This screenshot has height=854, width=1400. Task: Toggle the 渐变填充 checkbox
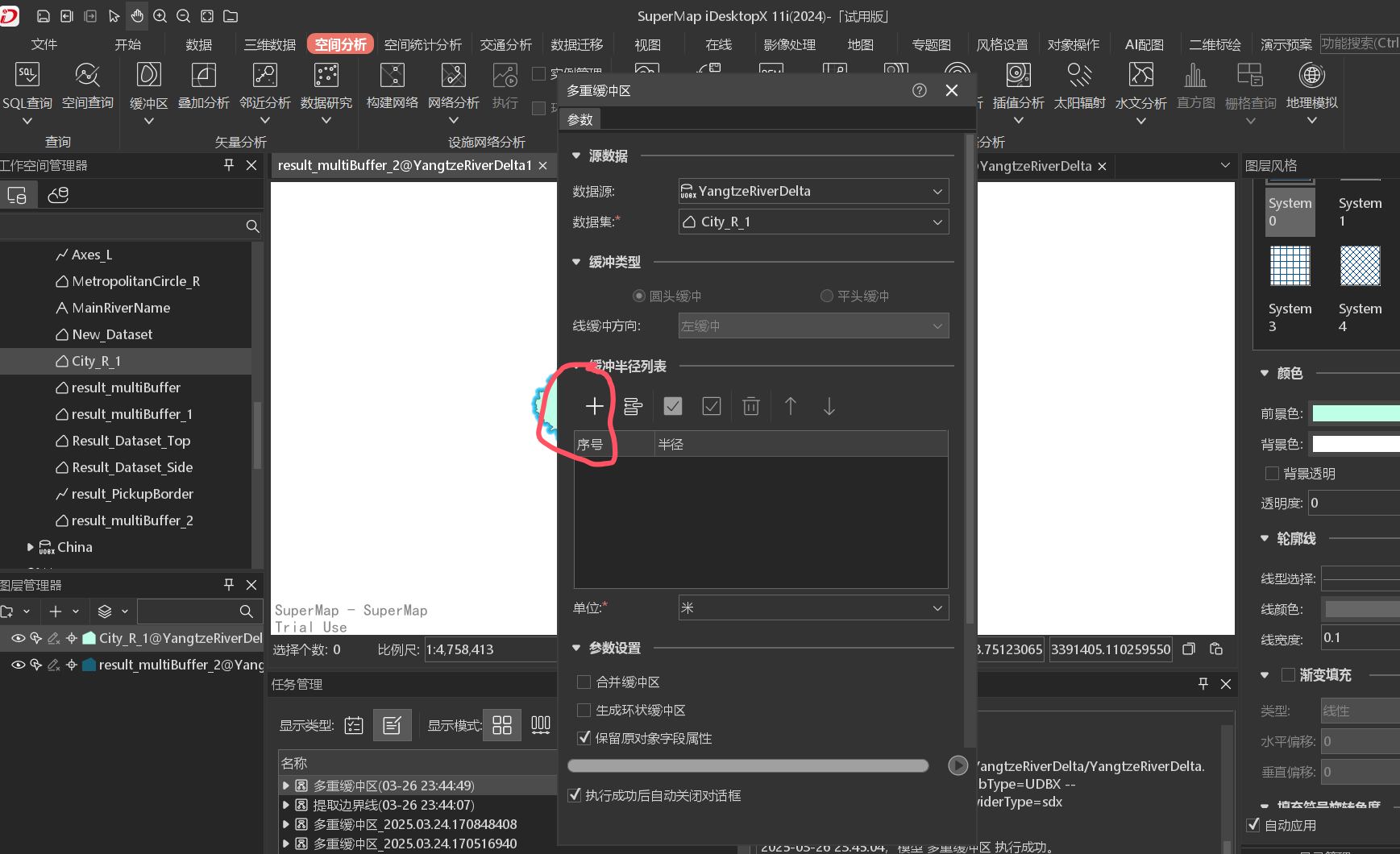pos(1288,674)
